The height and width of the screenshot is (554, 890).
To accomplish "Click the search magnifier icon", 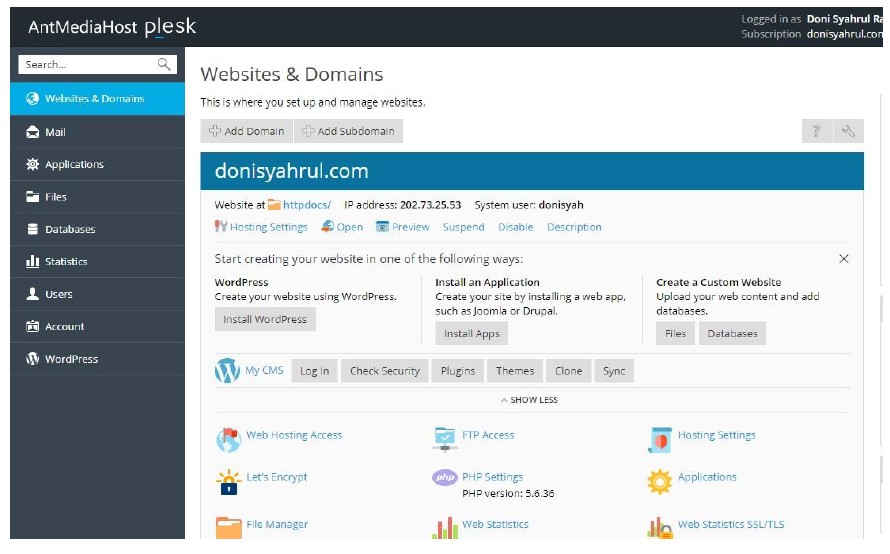I will (163, 64).
